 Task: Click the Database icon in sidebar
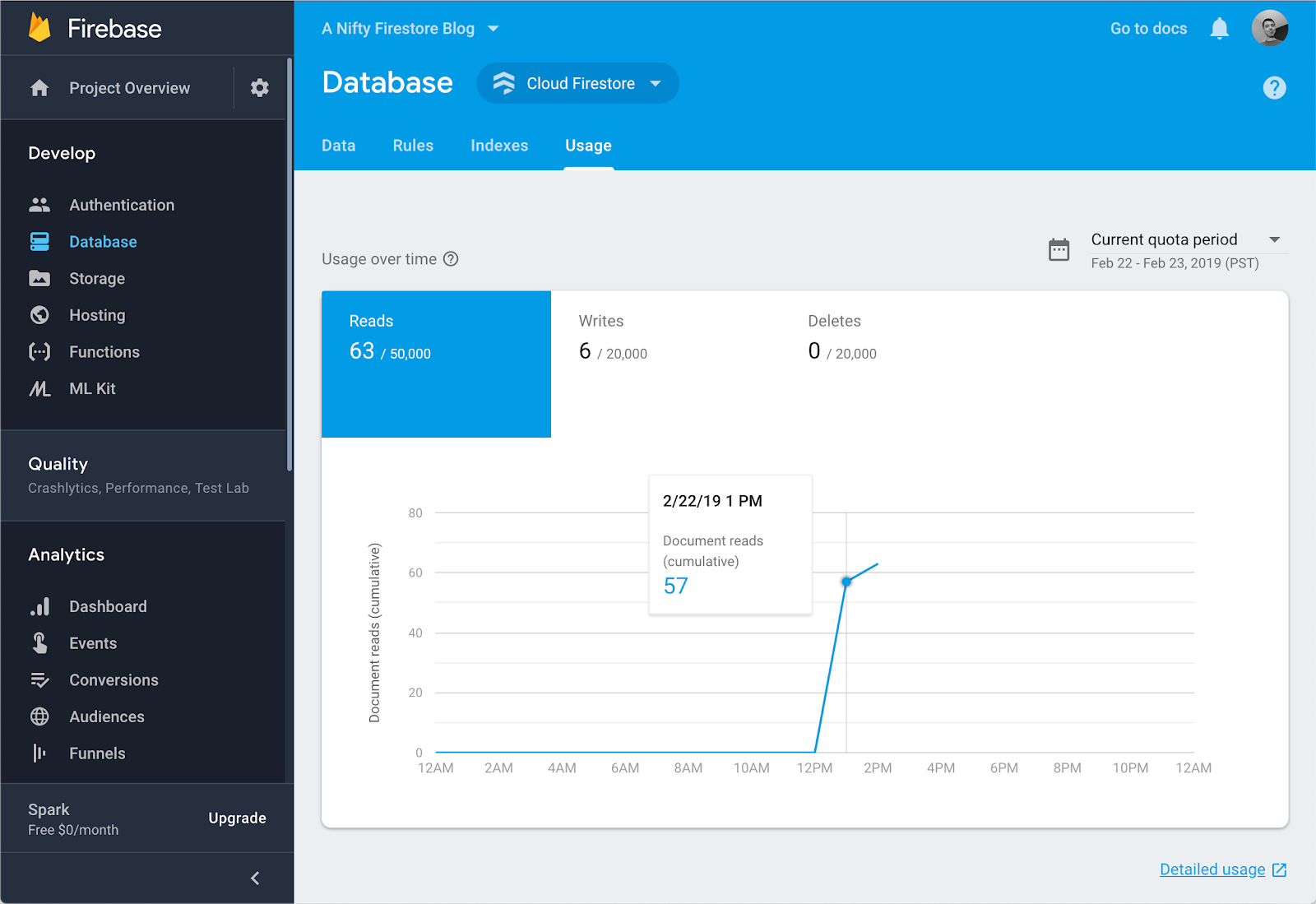pos(39,241)
